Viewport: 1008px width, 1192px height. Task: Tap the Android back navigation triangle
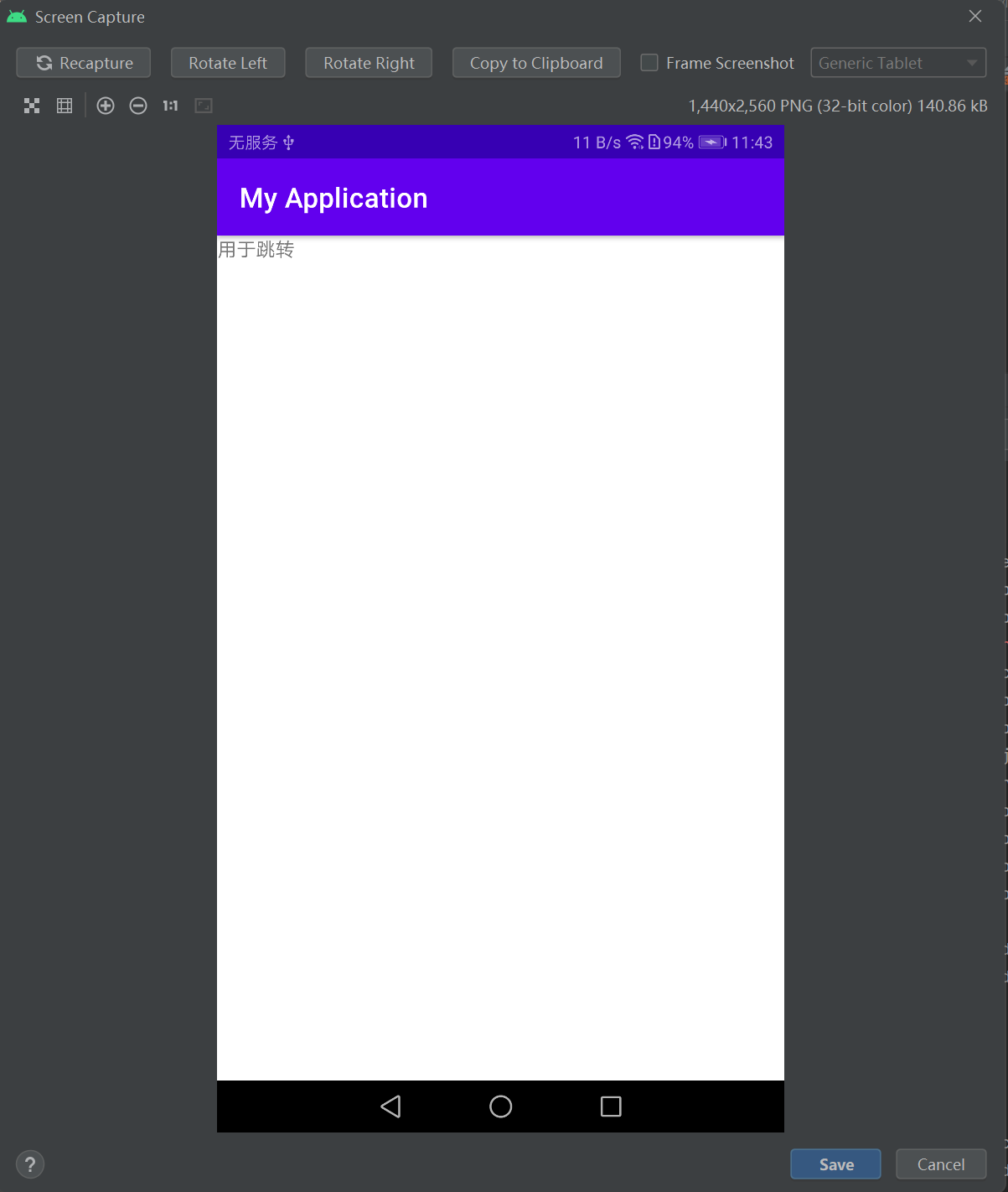[x=390, y=1106]
